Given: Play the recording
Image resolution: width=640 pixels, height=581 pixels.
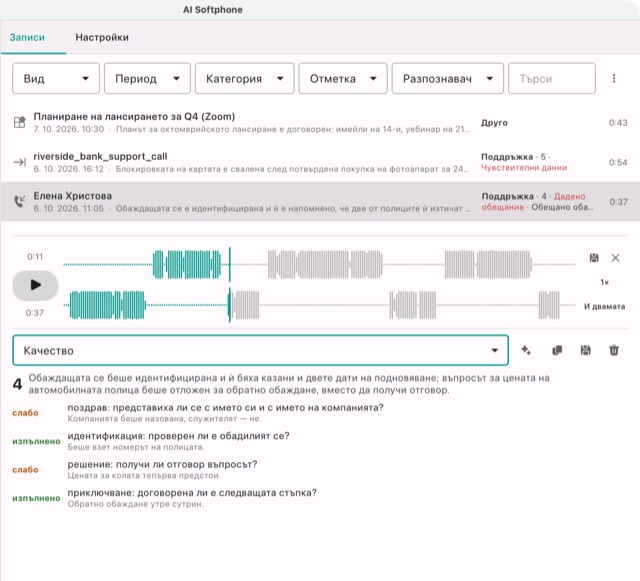Looking at the screenshot, I should (36, 285).
